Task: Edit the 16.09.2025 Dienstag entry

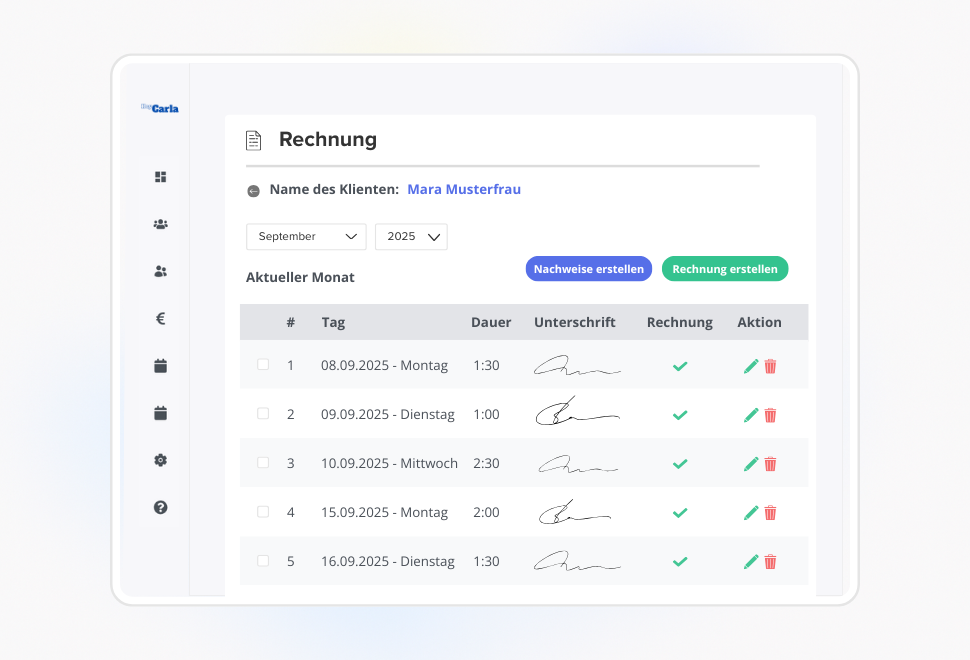Action: [x=751, y=562]
